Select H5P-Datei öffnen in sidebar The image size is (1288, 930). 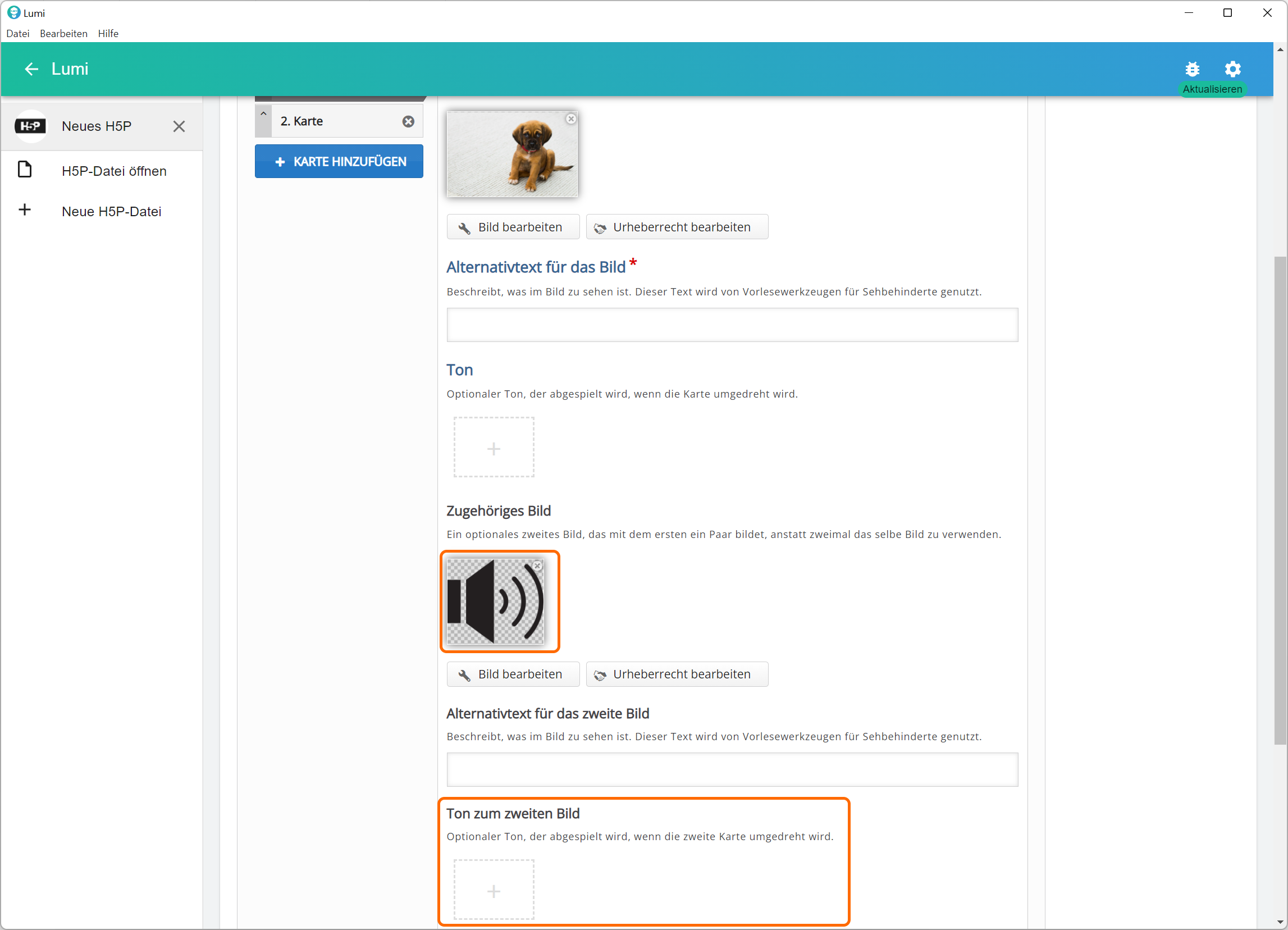[113, 171]
